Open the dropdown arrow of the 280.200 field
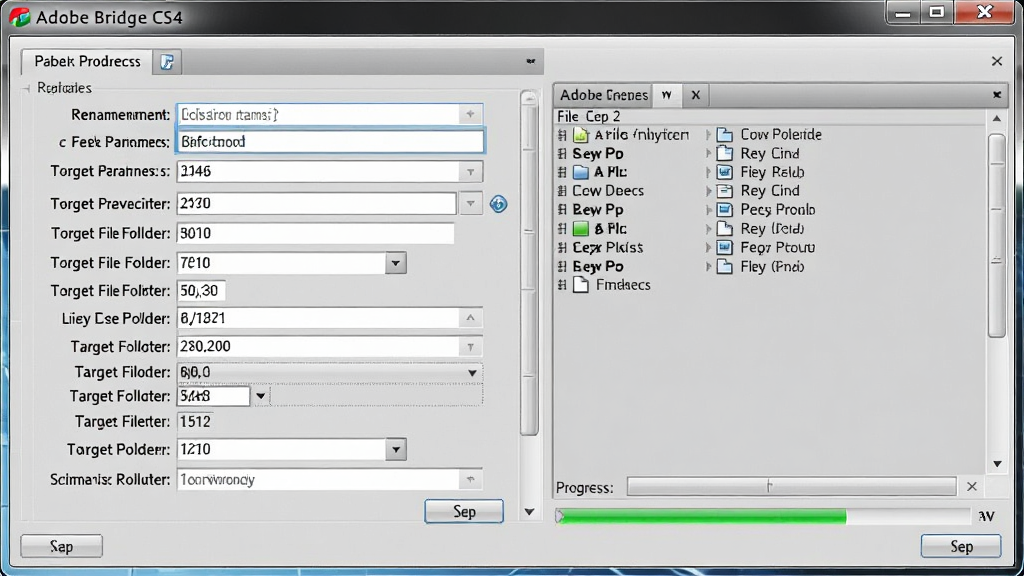Image resolution: width=1024 pixels, height=576 pixels. 470,347
